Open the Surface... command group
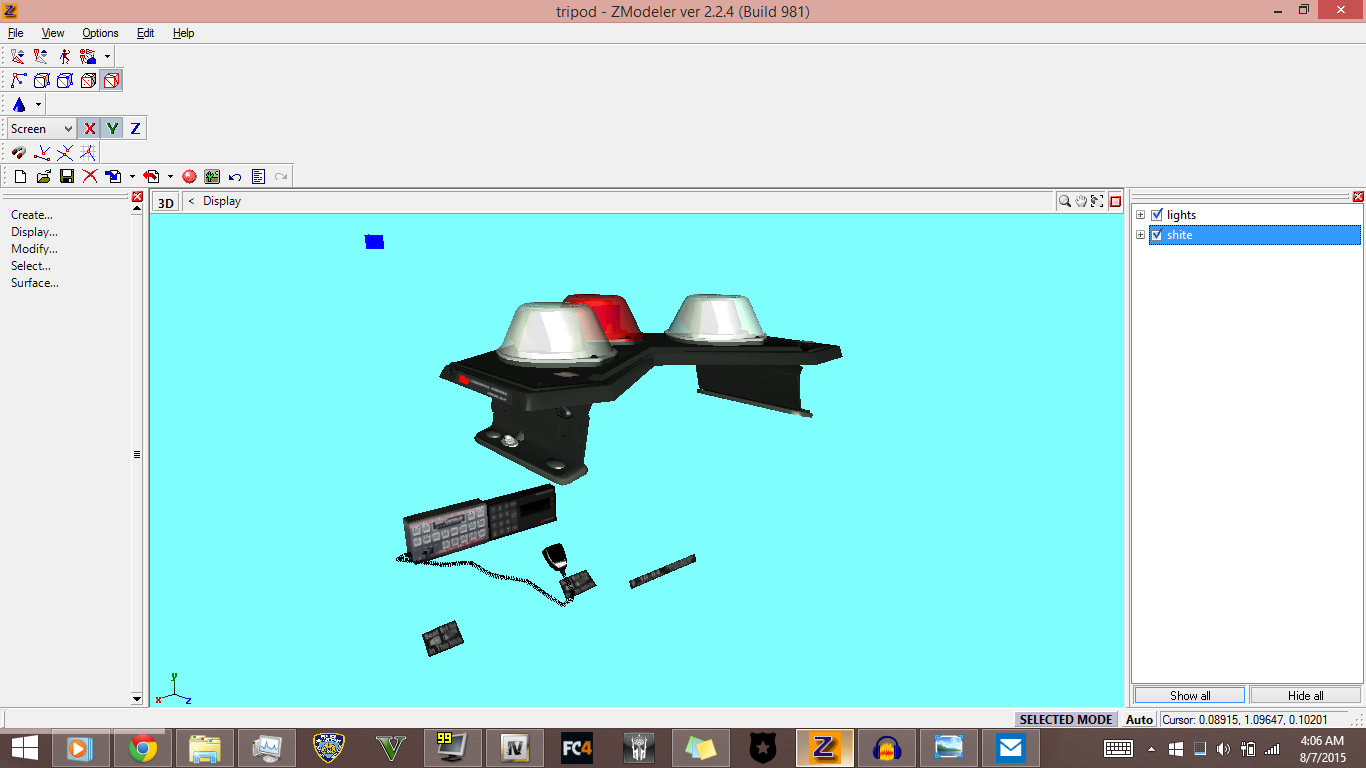The width and height of the screenshot is (1366, 768). click(35, 283)
